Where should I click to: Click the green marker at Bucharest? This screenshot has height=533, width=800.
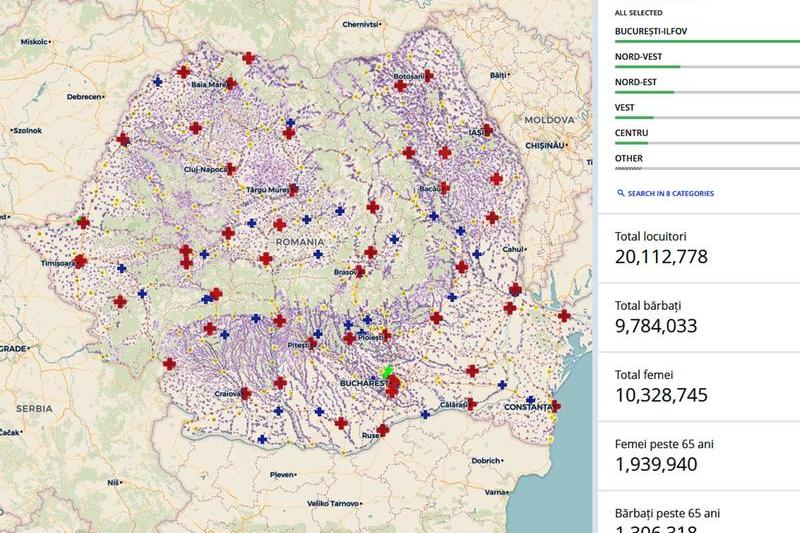click(387, 372)
